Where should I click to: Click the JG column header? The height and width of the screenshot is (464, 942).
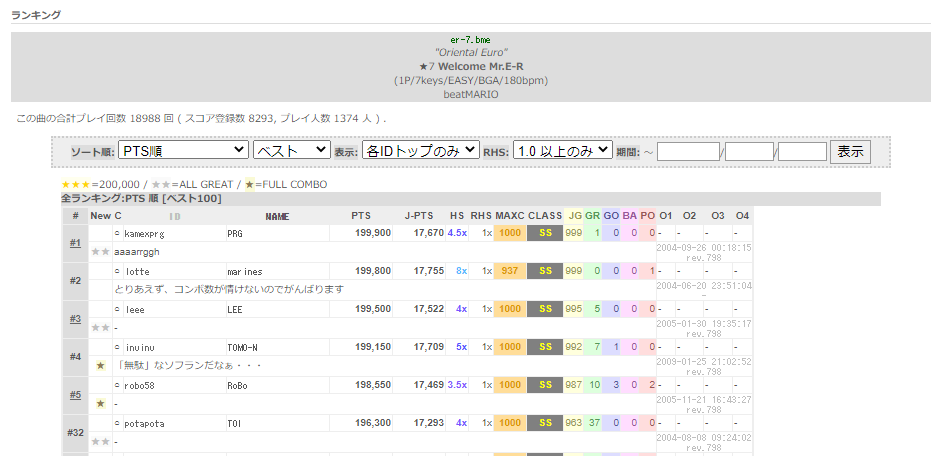(x=575, y=216)
